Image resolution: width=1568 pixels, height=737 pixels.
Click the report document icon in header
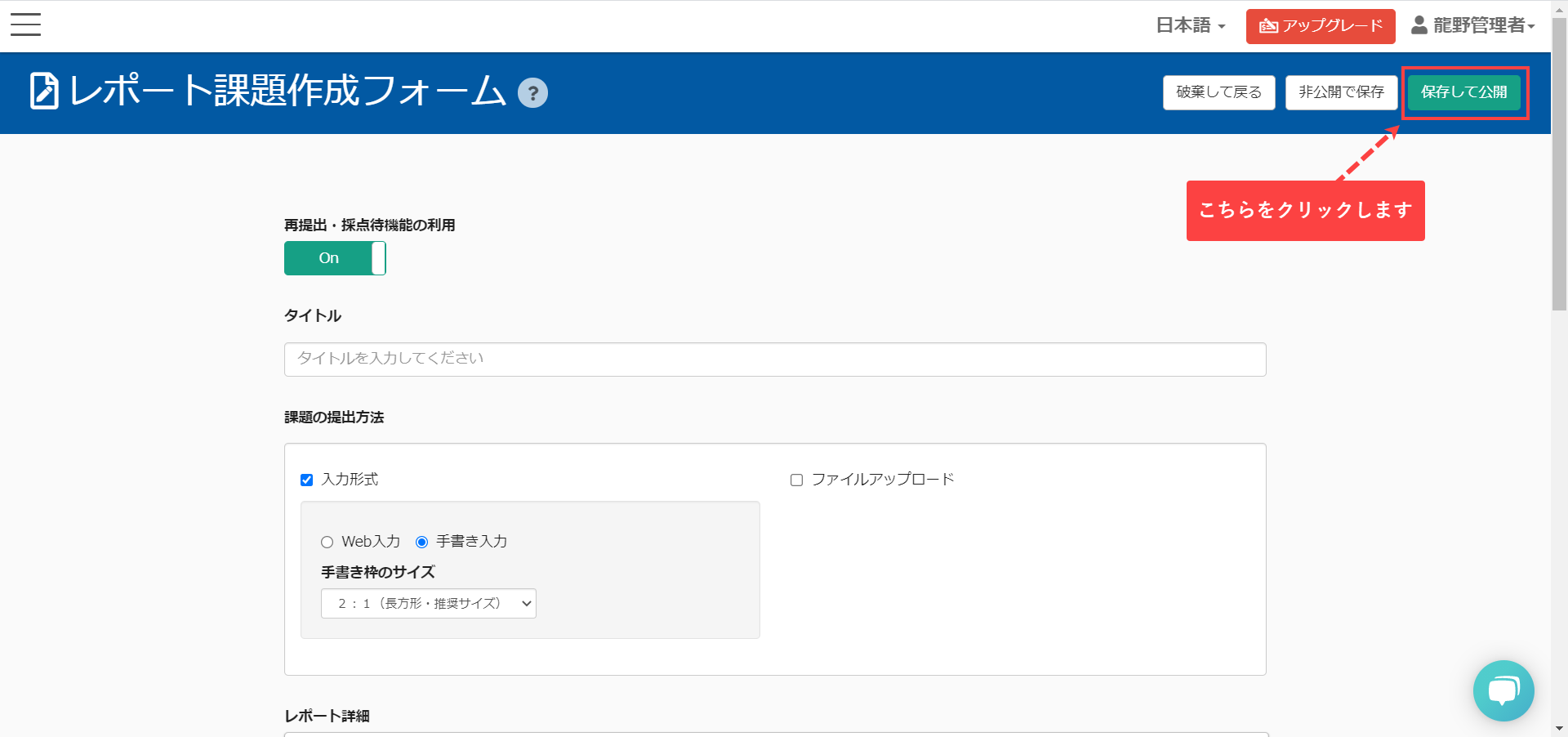coord(44,91)
